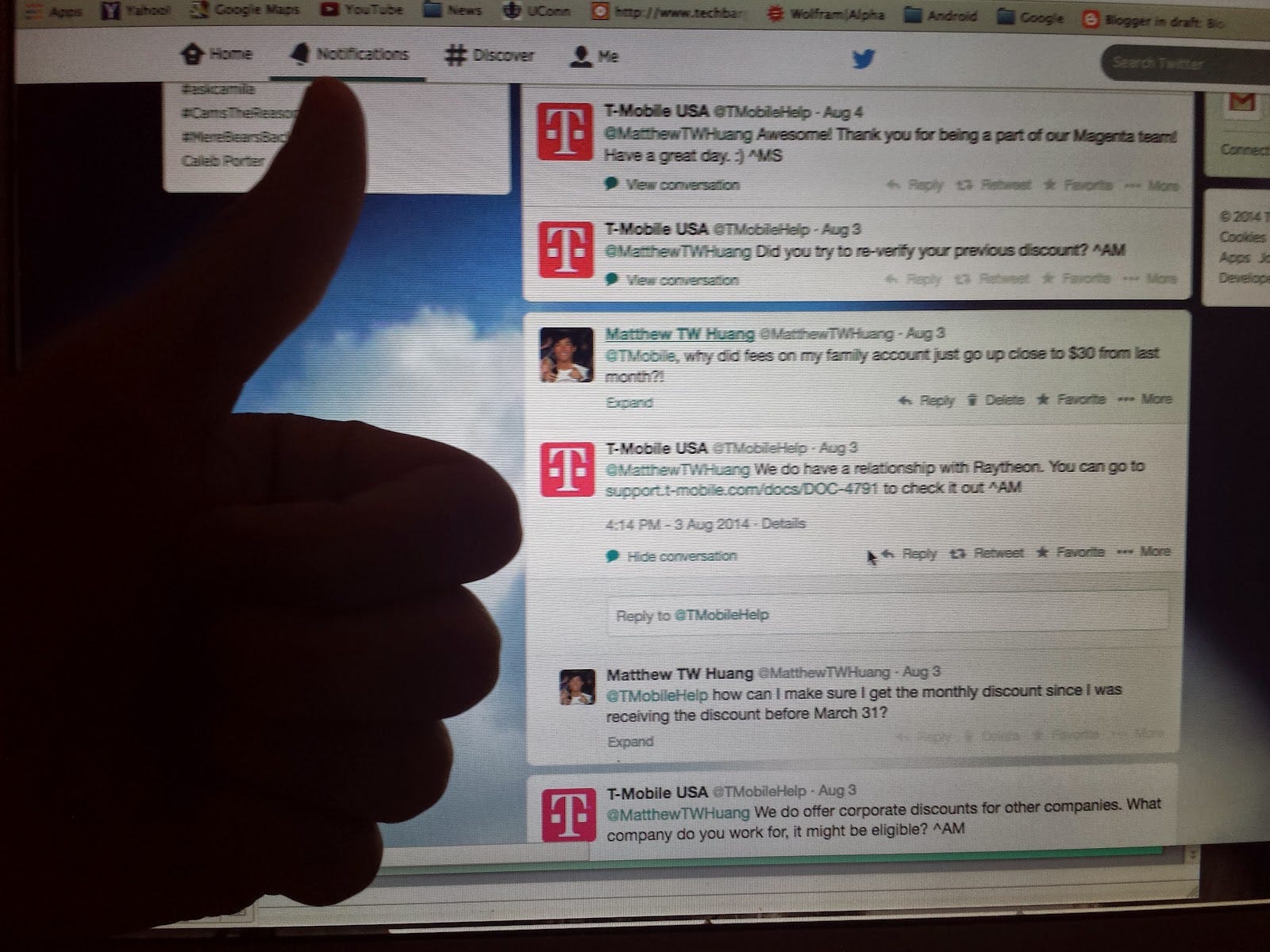Open the Wolfram|Alpha bookmark
The width and height of the screenshot is (1270, 952).
[x=826, y=14]
